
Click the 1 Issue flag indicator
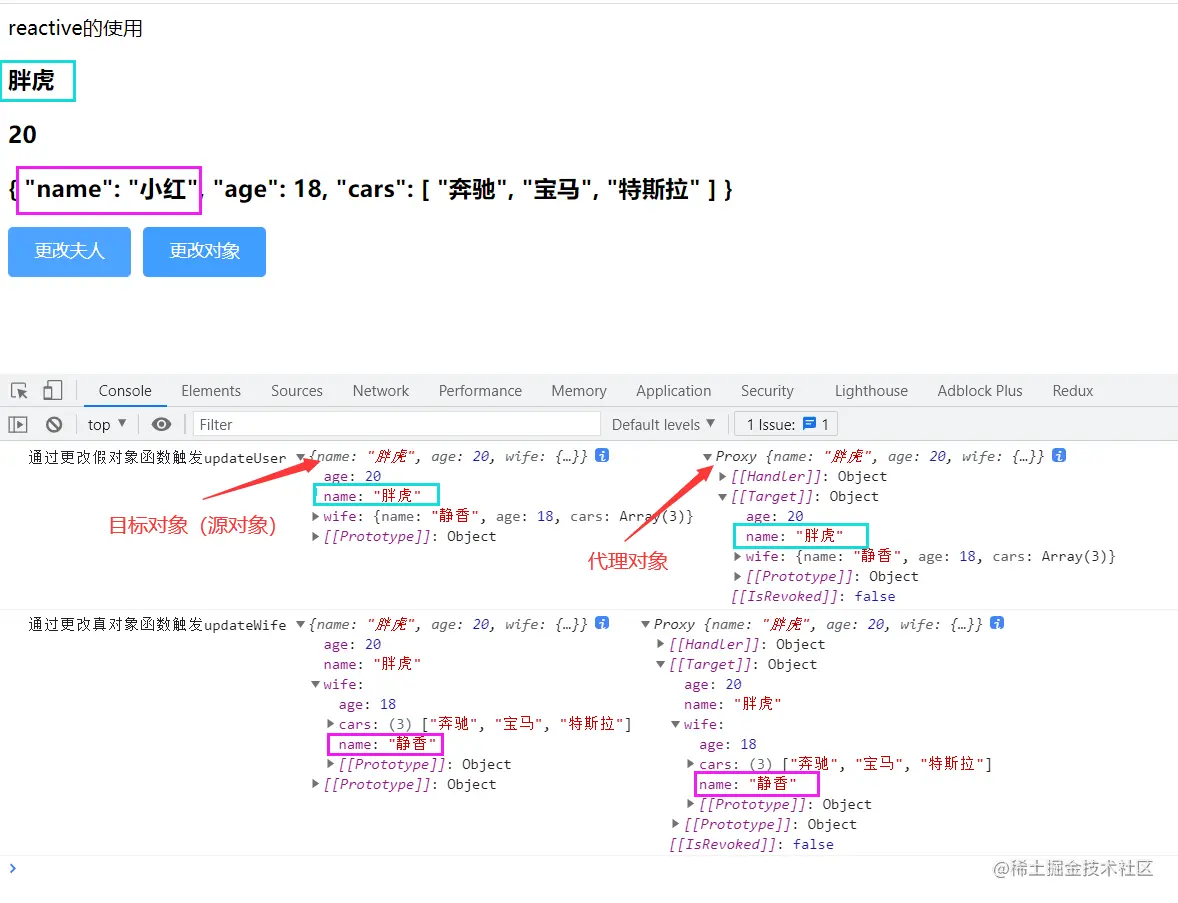786,424
